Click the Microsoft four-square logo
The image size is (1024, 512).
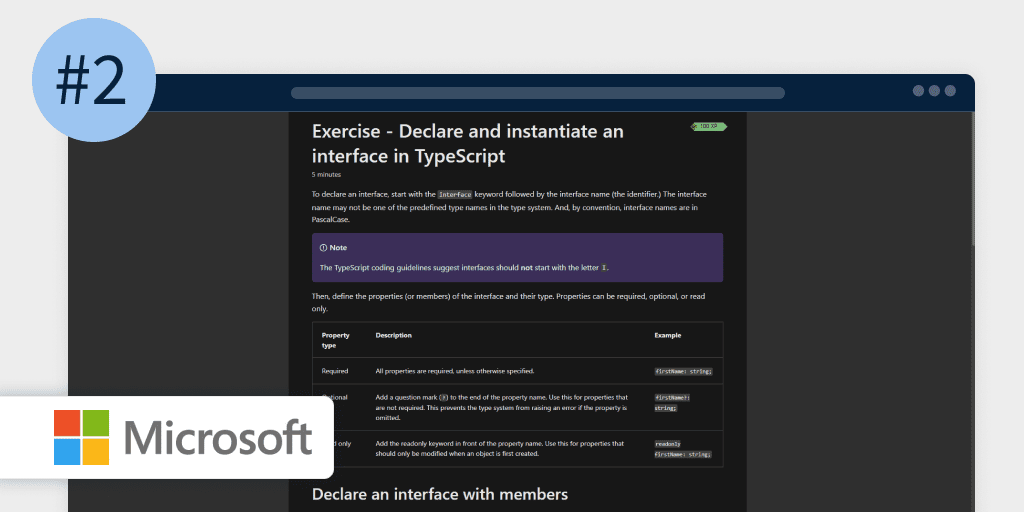click(x=81, y=437)
